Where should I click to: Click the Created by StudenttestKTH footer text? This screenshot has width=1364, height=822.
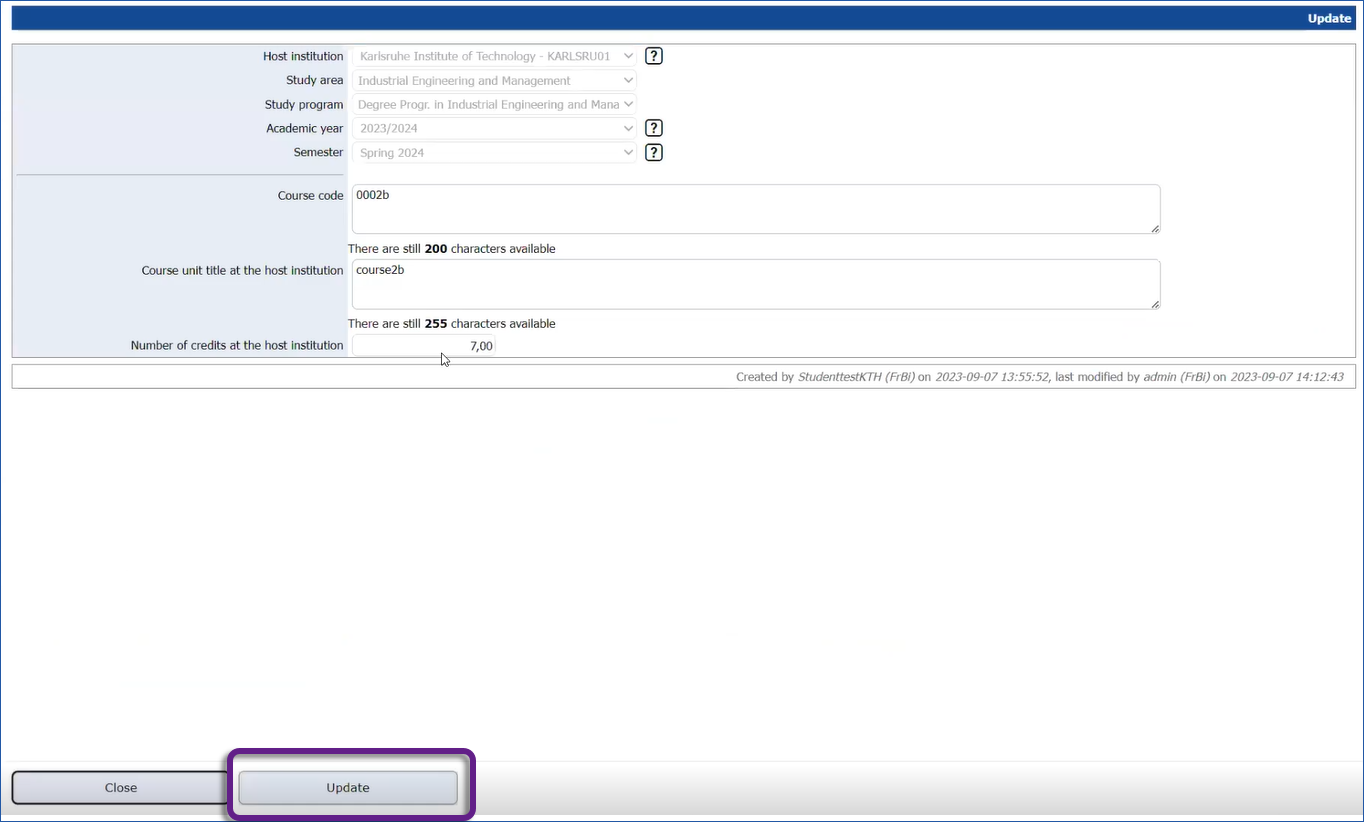pyautogui.click(x=1040, y=377)
